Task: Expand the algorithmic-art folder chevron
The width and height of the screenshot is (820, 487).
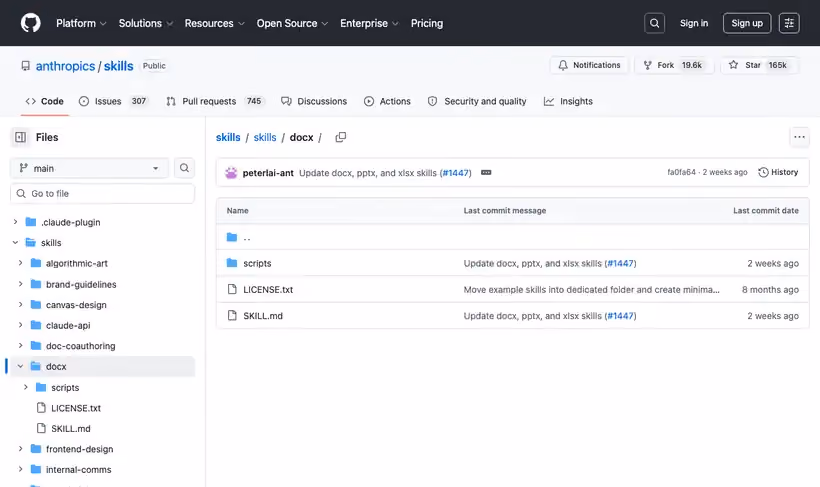Action: pyautogui.click(x=20, y=263)
